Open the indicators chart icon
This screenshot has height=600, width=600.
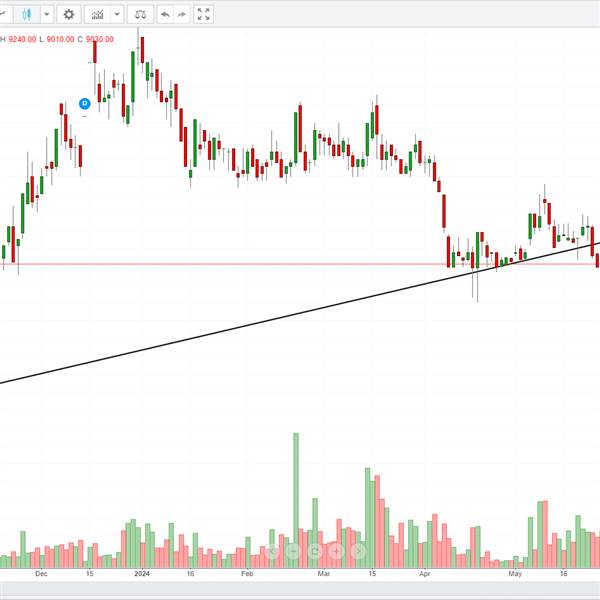(97, 15)
